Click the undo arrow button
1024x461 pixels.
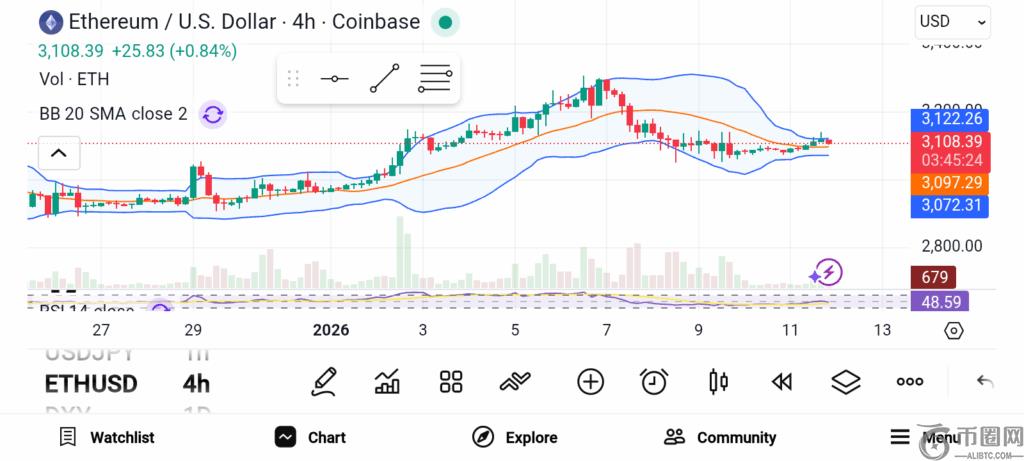click(985, 381)
